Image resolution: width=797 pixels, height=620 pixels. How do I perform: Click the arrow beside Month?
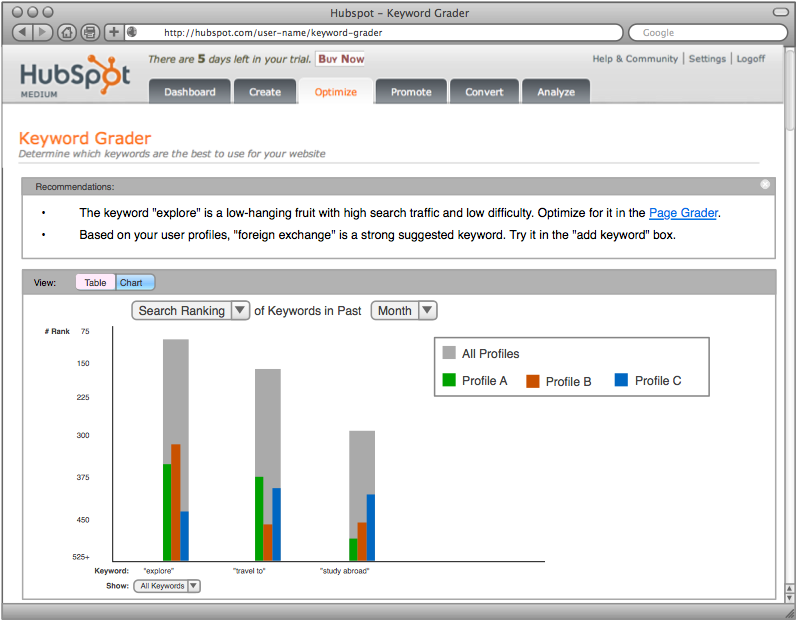point(427,310)
